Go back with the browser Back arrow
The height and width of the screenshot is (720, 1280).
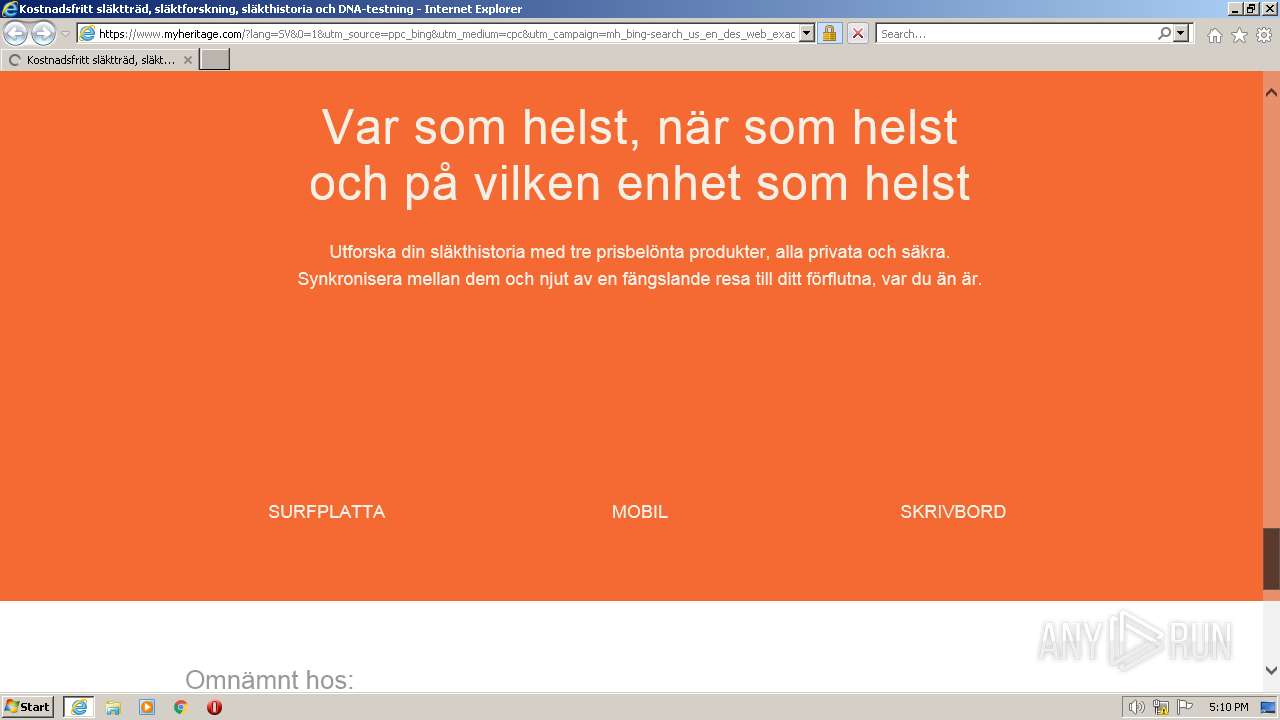click(16, 33)
